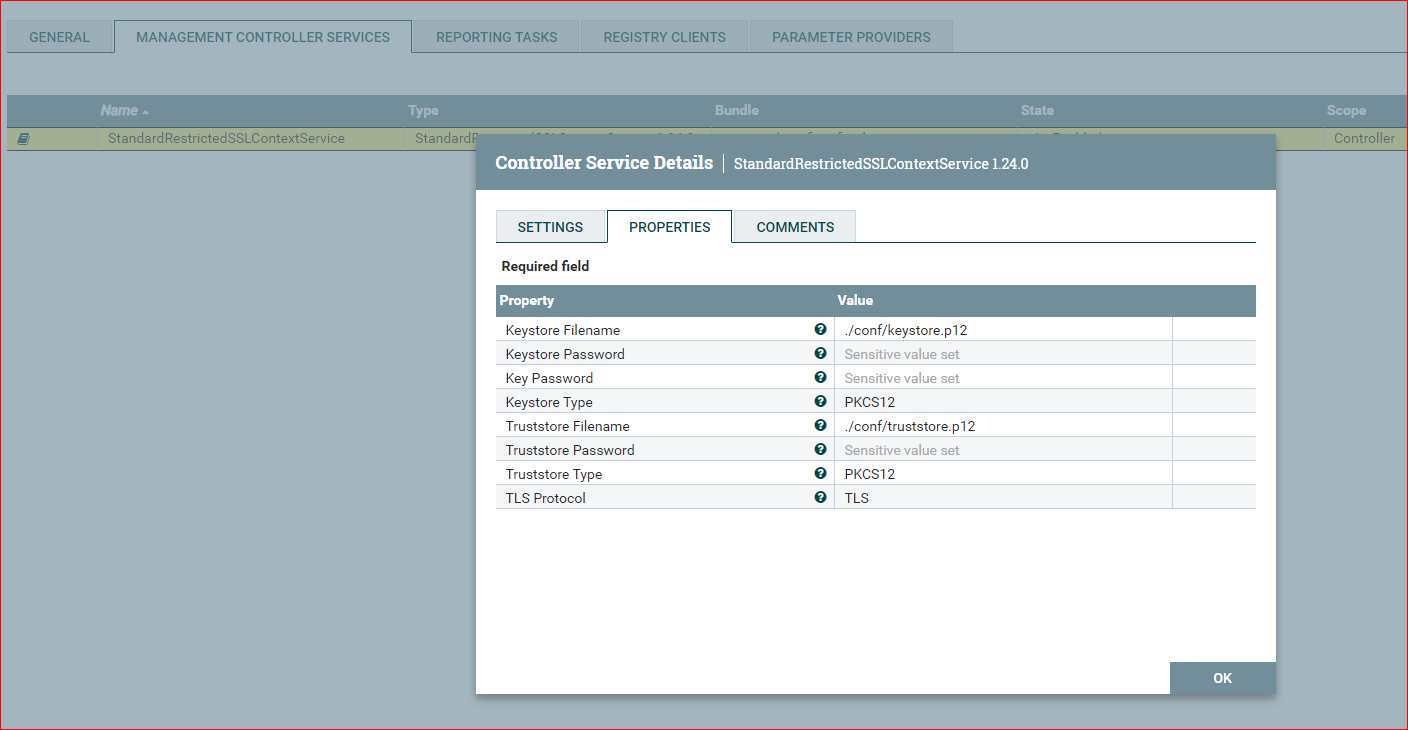The width and height of the screenshot is (1408, 730).
Task: Open help for Keystore Password property
Action: click(820, 352)
